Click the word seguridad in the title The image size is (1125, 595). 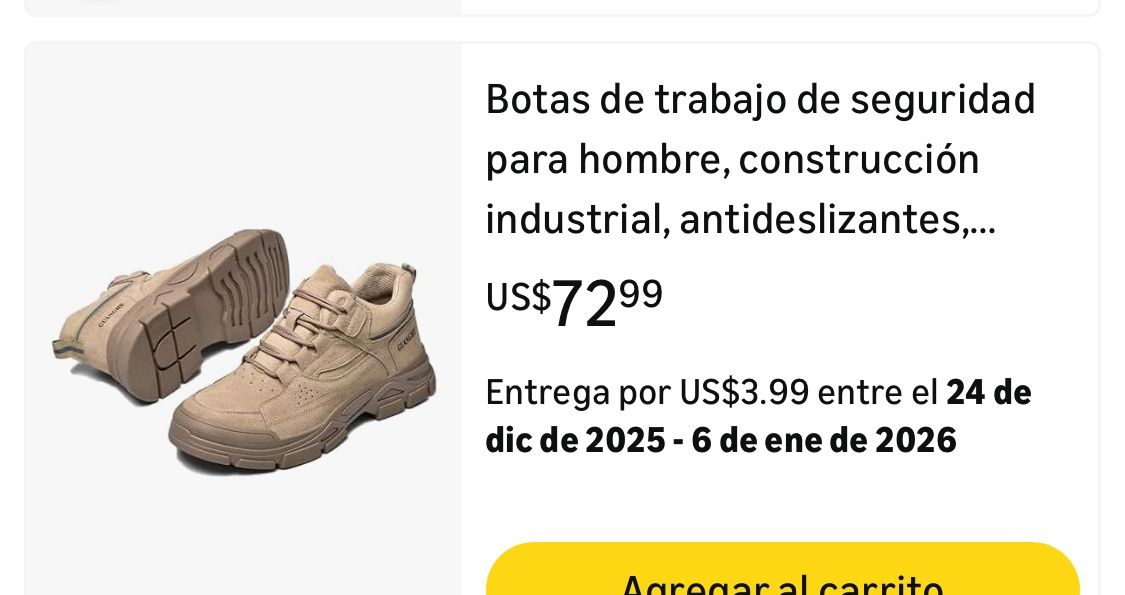[x=943, y=100]
